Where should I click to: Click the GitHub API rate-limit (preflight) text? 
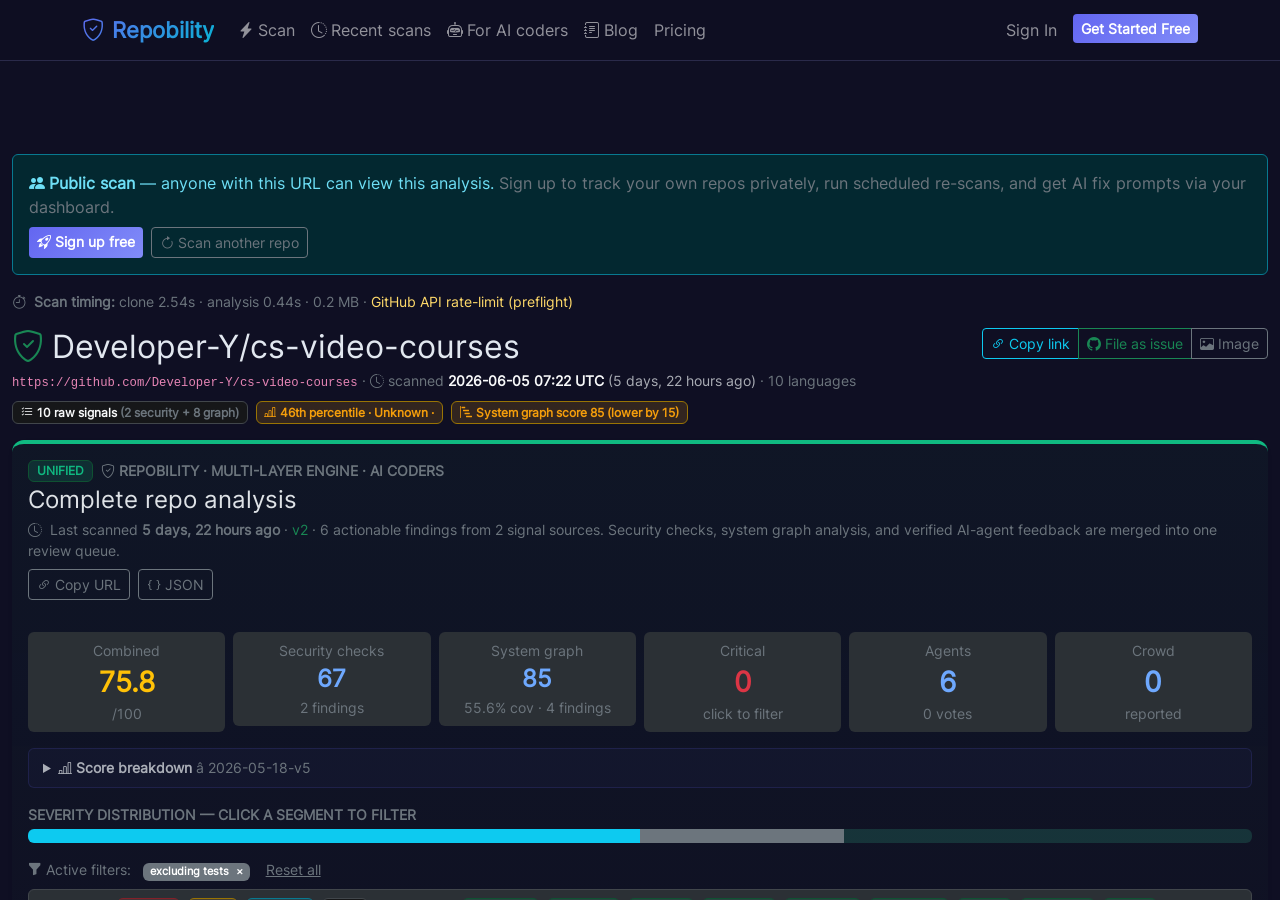coord(472,302)
